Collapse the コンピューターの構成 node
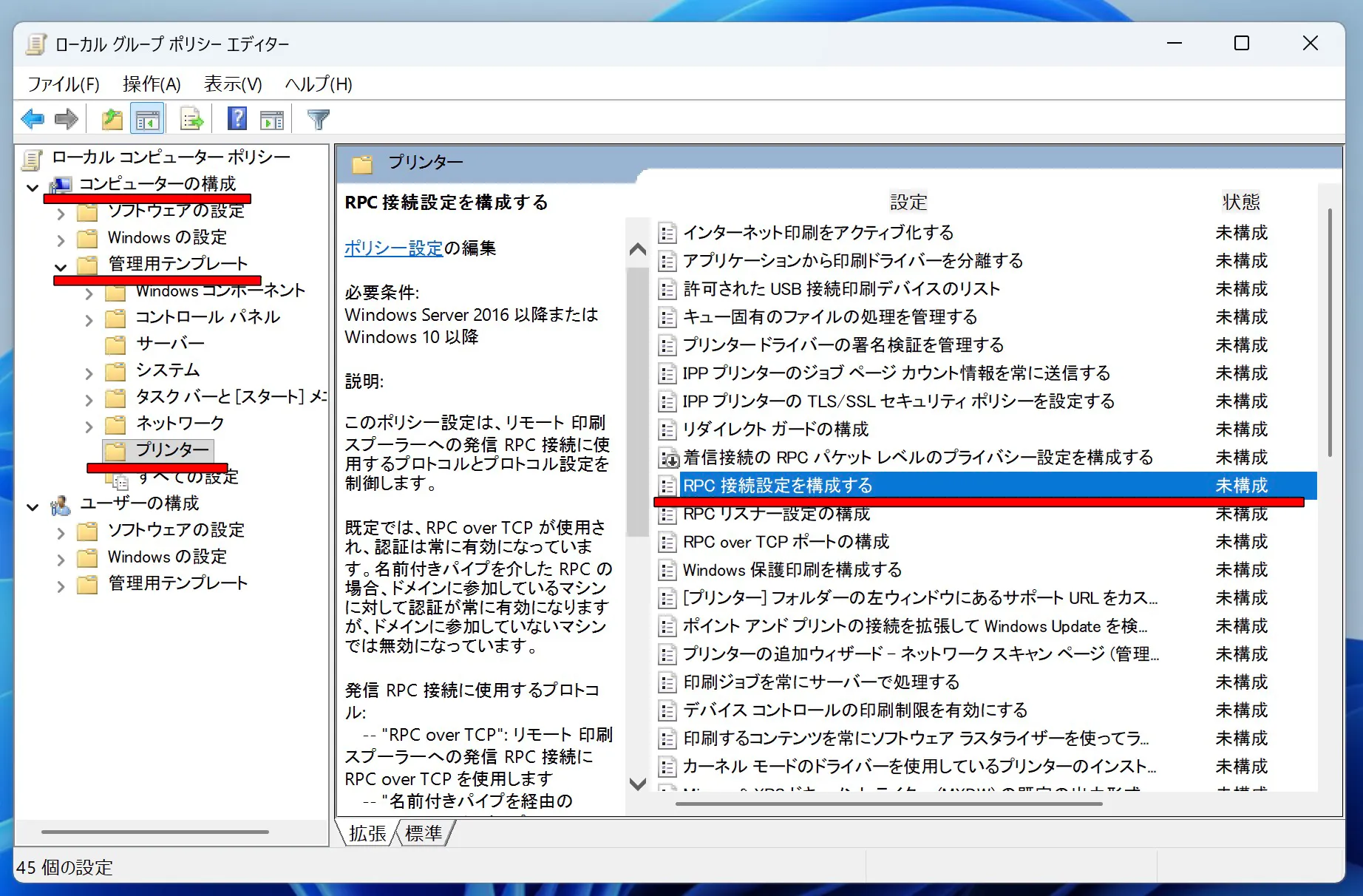The image size is (1363, 896). [33, 187]
